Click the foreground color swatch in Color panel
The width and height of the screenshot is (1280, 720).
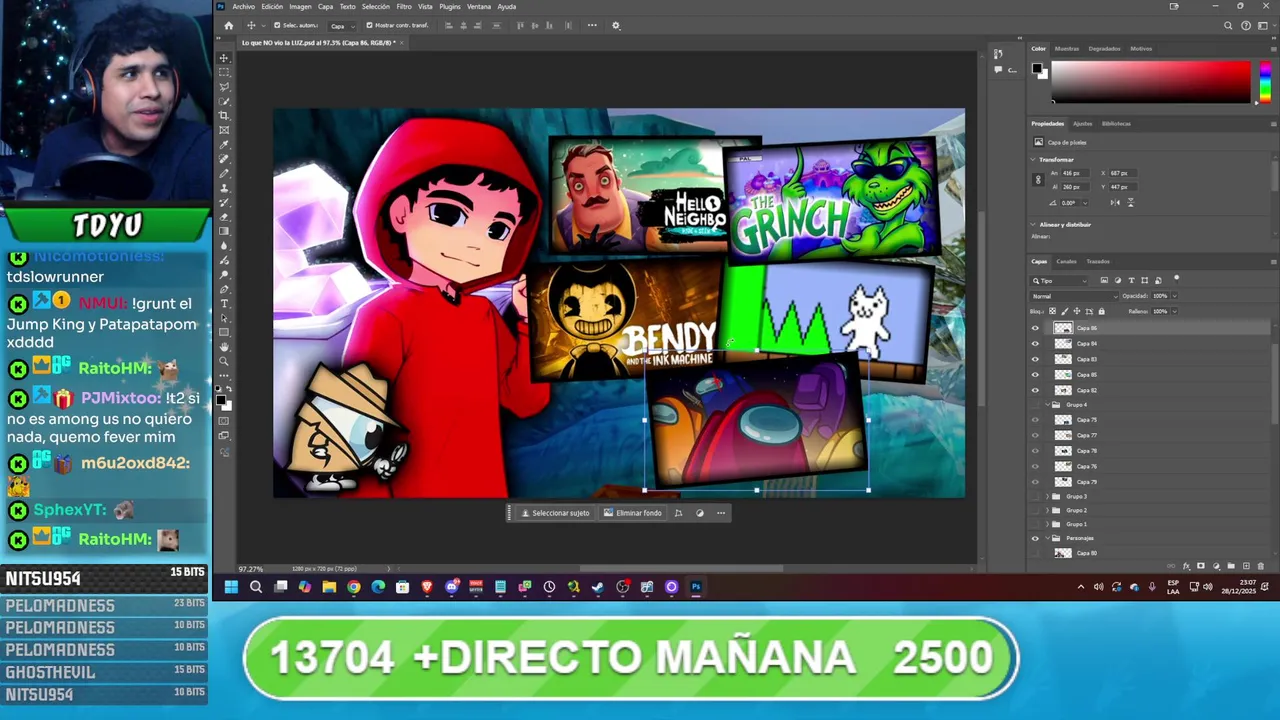[x=1038, y=69]
